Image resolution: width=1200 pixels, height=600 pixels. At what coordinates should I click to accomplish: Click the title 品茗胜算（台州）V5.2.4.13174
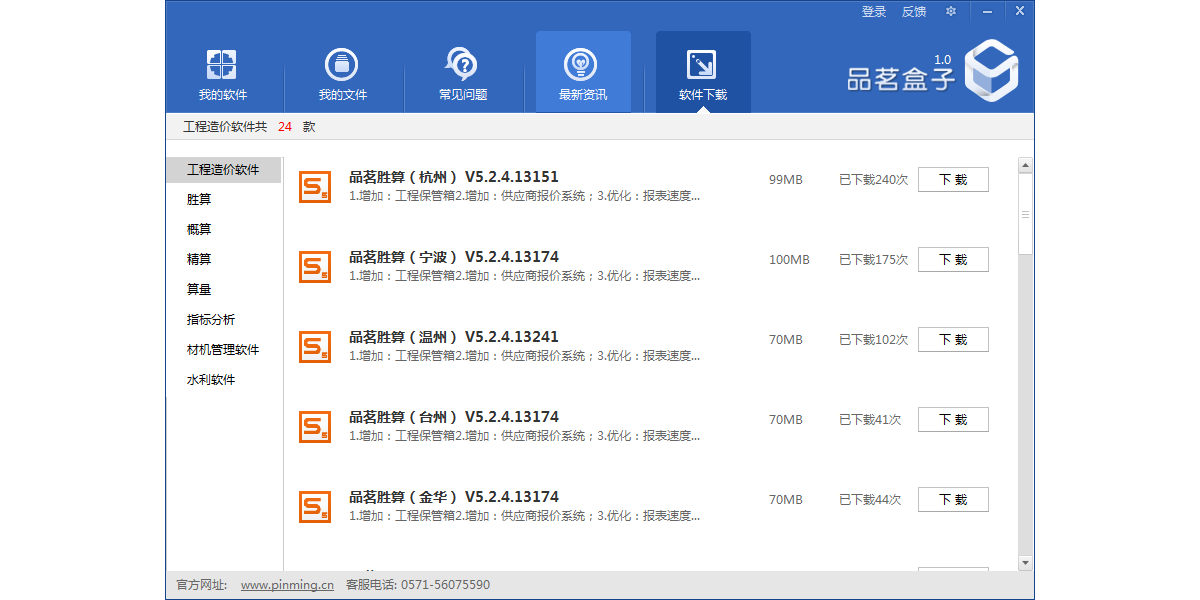tap(454, 417)
